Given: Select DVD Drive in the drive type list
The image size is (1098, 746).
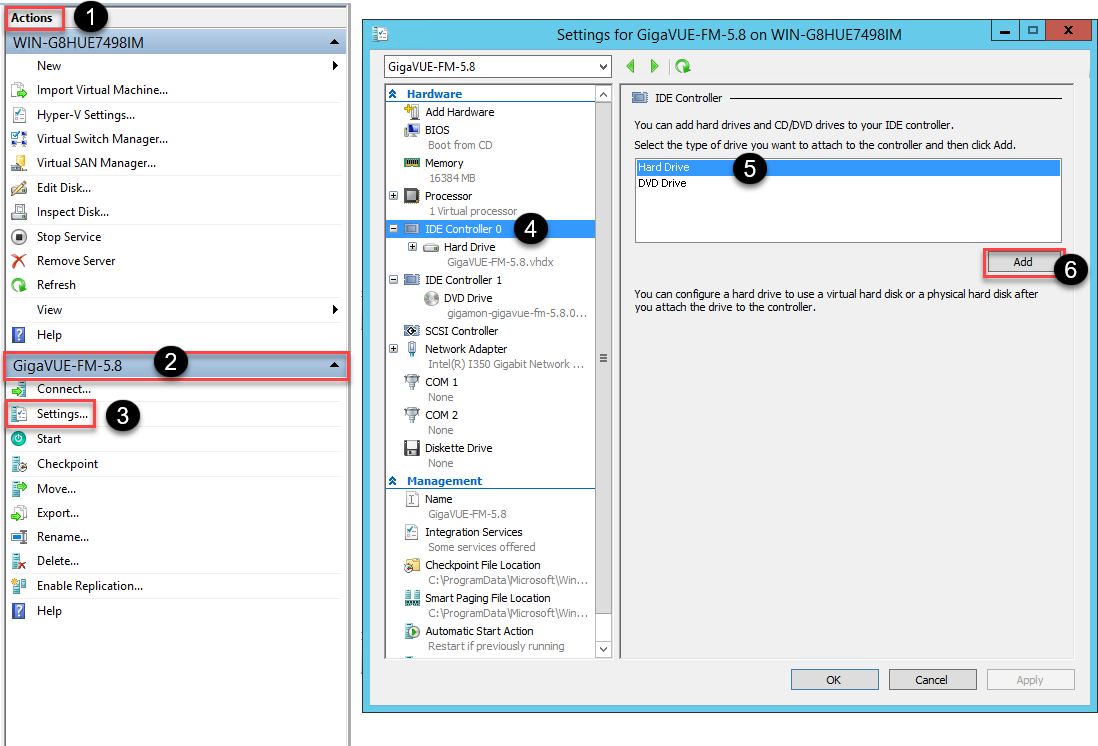Looking at the screenshot, I should 662,183.
